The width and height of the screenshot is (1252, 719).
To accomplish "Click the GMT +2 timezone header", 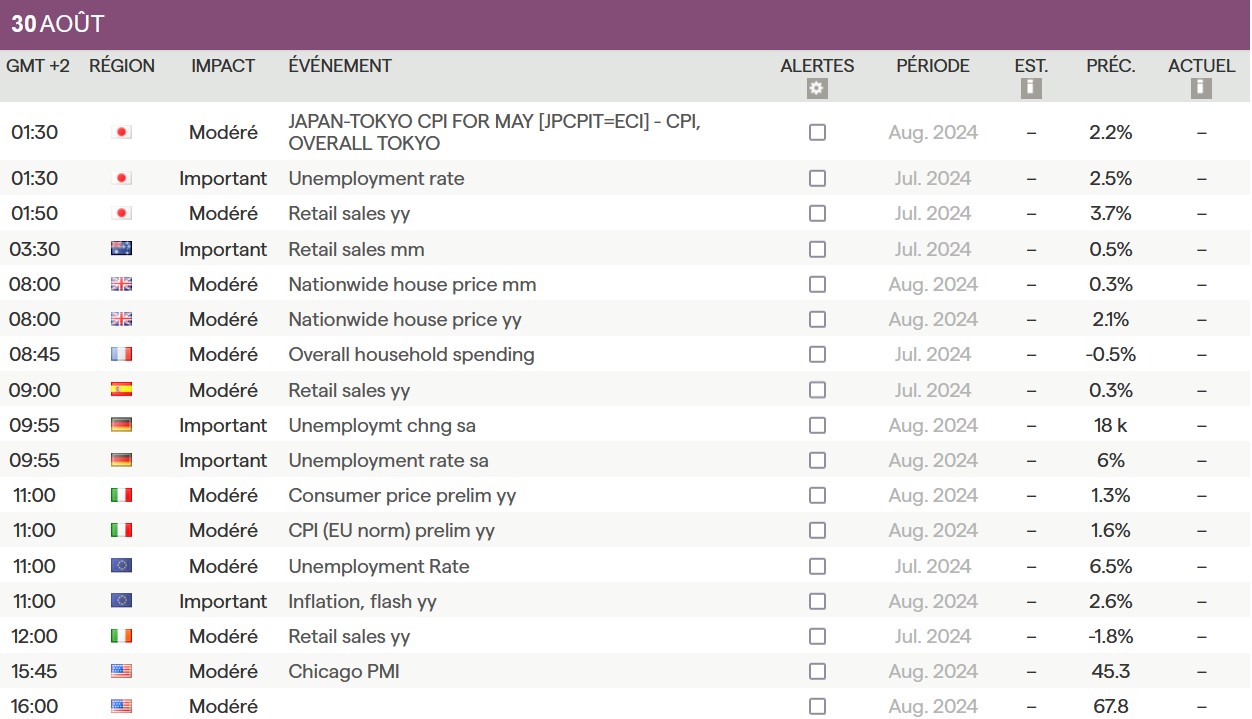I will pos(38,66).
